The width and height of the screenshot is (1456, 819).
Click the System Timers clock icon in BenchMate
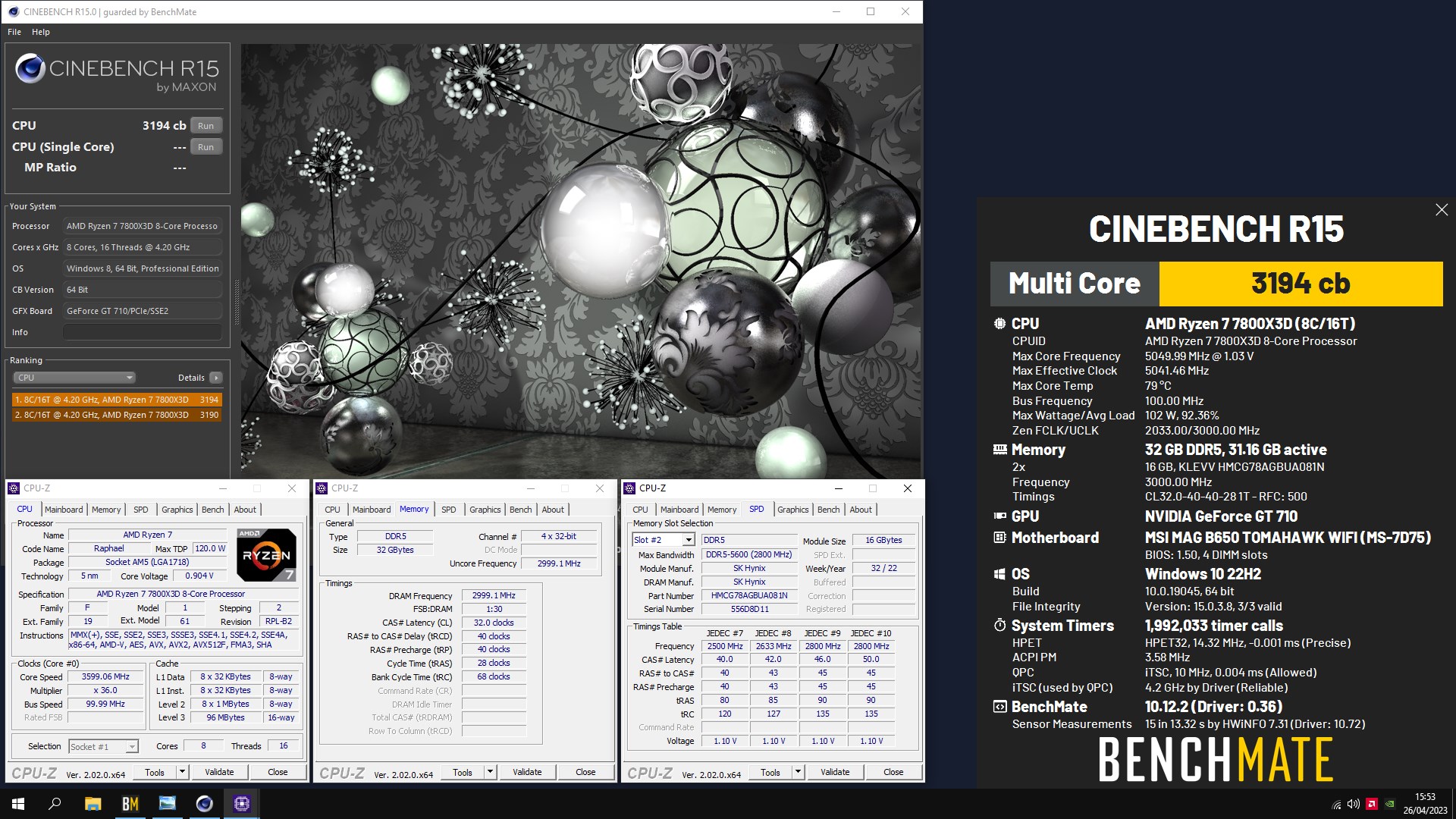click(x=999, y=626)
